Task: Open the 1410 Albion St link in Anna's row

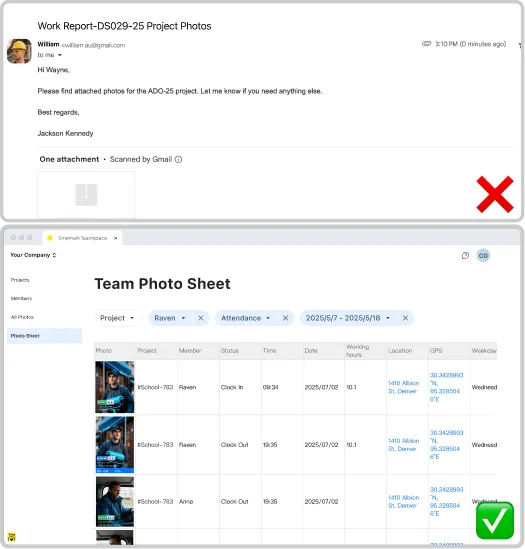Action: (403, 501)
